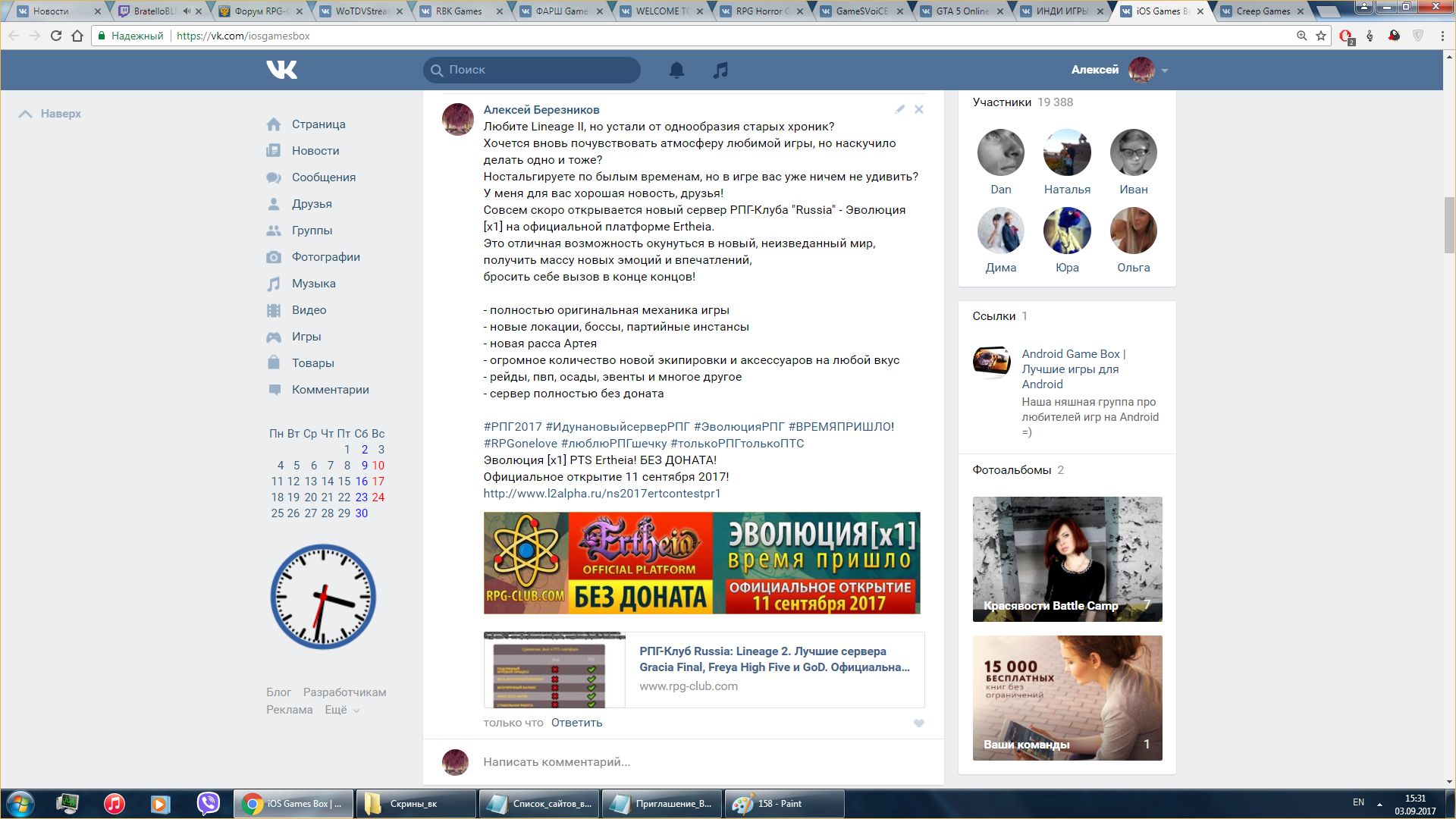Open the Ertheia Эволюция banner image
This screenshot has width=1456, height=819.
click(x=701, y=563)
